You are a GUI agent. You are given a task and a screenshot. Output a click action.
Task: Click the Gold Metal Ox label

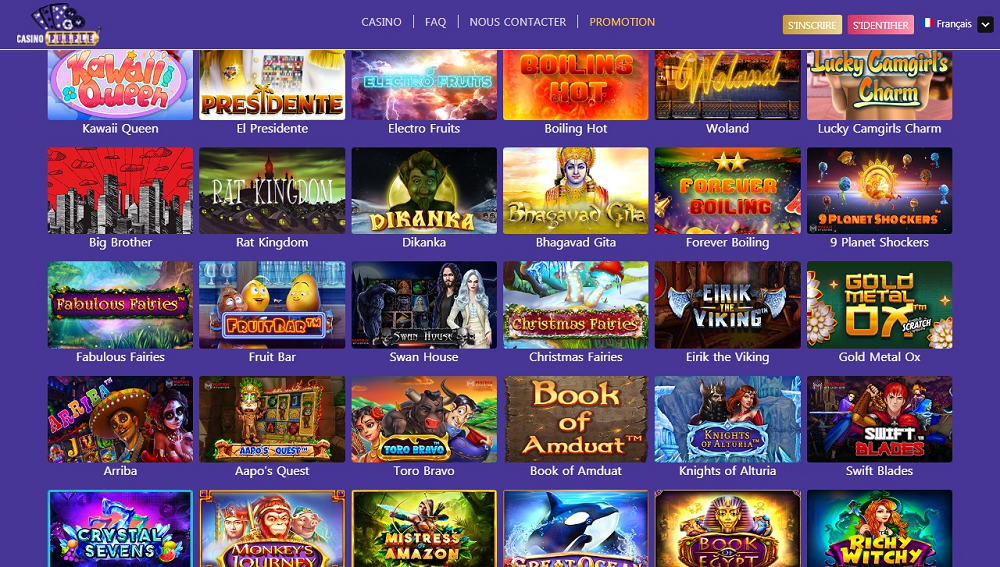tap(879, 357)
